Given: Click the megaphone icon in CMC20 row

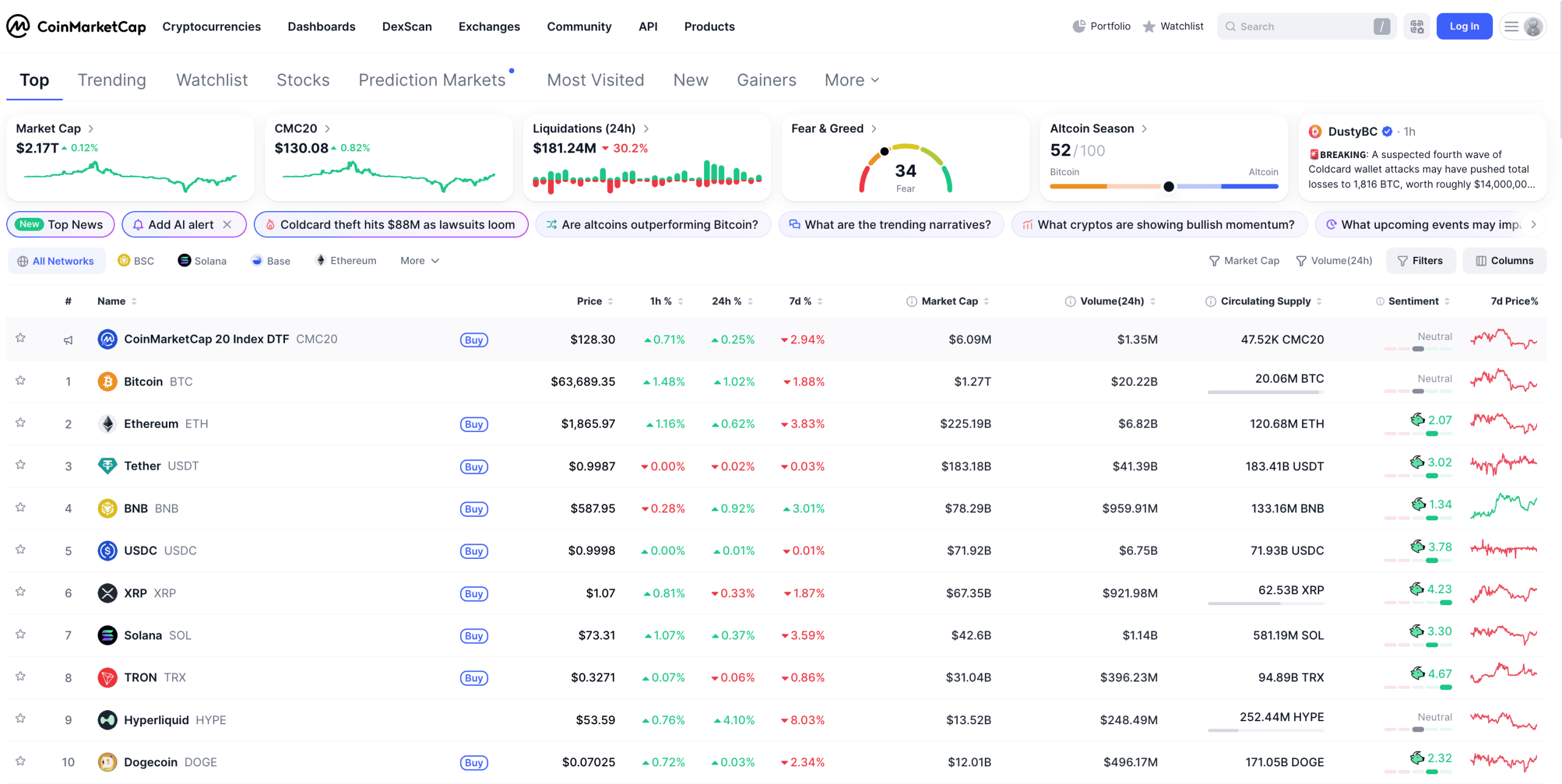Looking at the screenshot, I should 68,340.
